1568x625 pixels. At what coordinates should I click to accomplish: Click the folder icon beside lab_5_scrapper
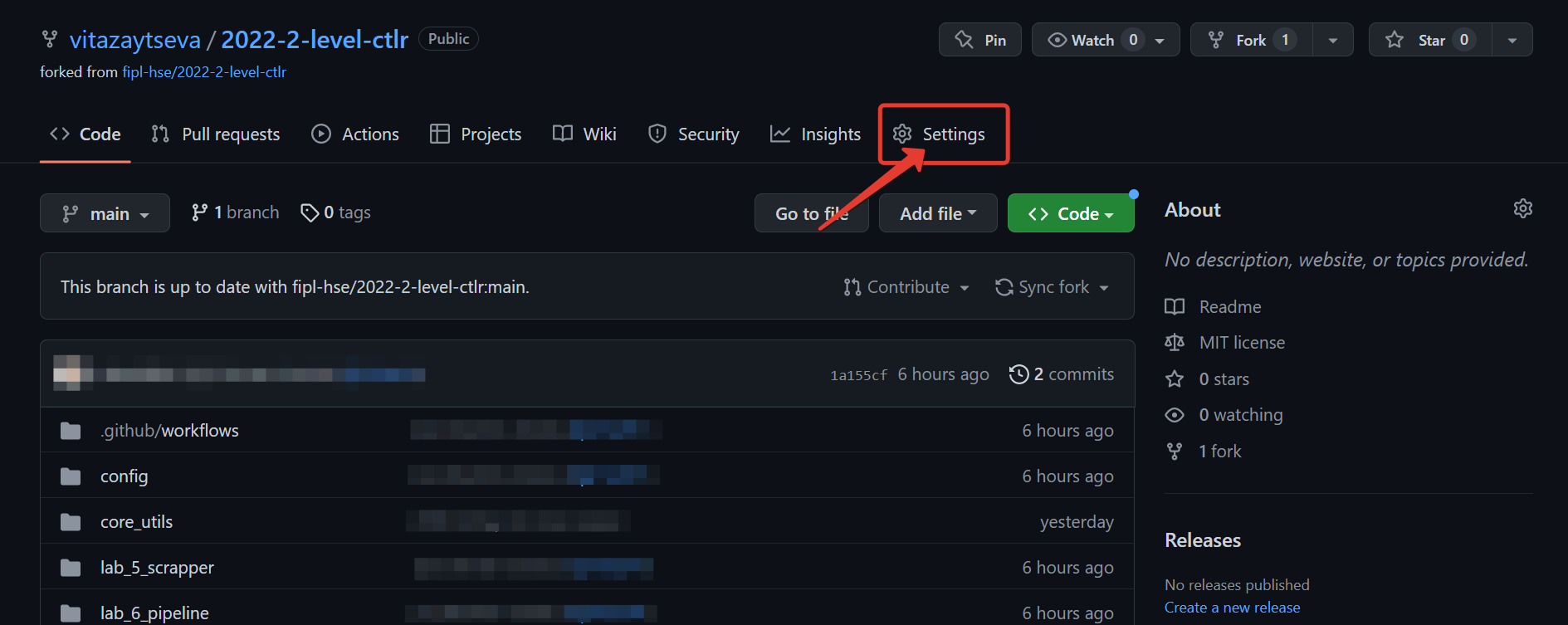pos(71,568)
